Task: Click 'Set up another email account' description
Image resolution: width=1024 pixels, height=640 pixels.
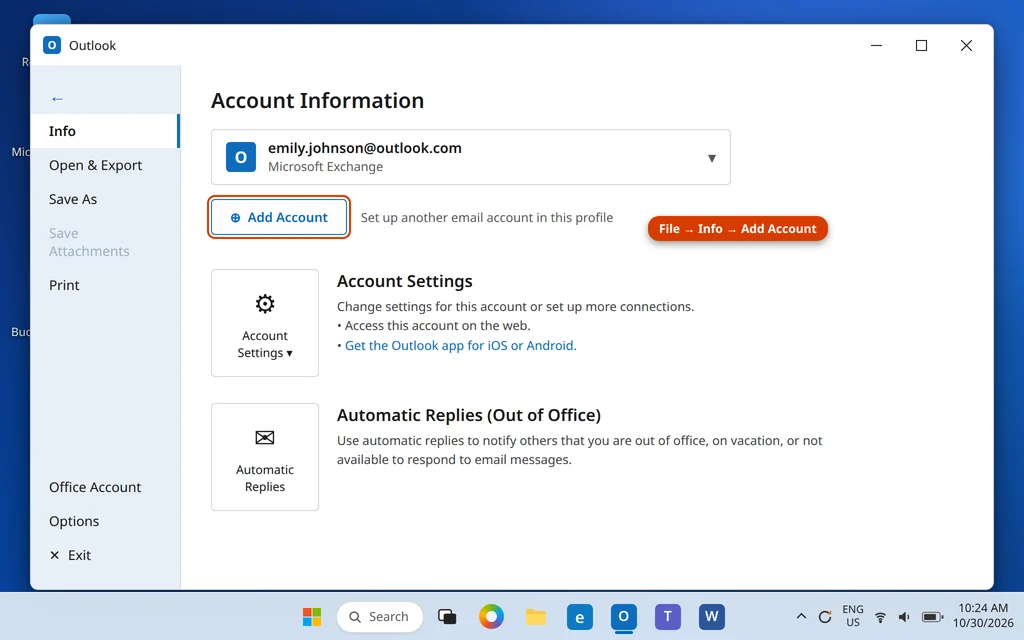Action: click(487, 217)
